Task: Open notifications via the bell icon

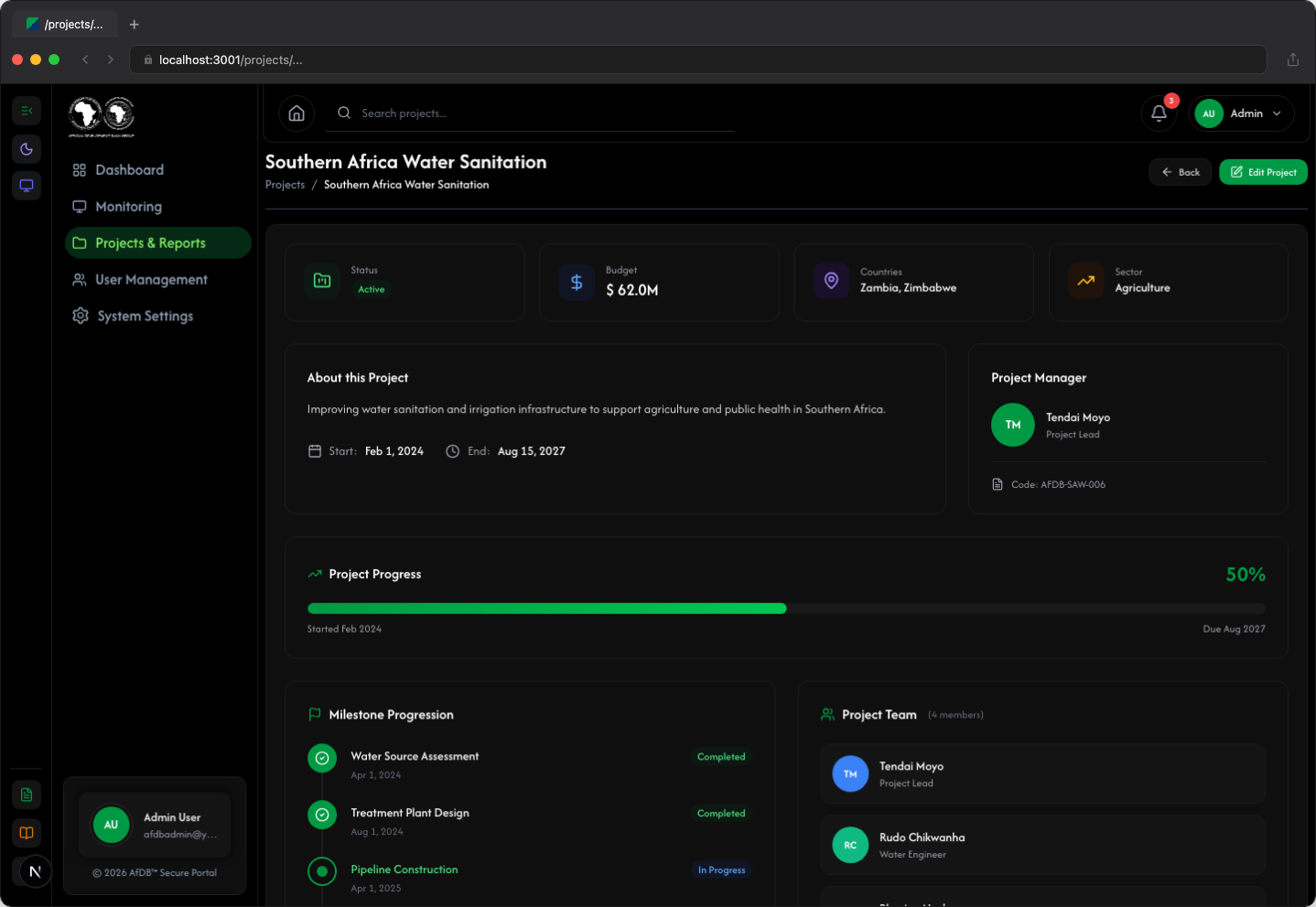Action: [x=1159, y=113]
